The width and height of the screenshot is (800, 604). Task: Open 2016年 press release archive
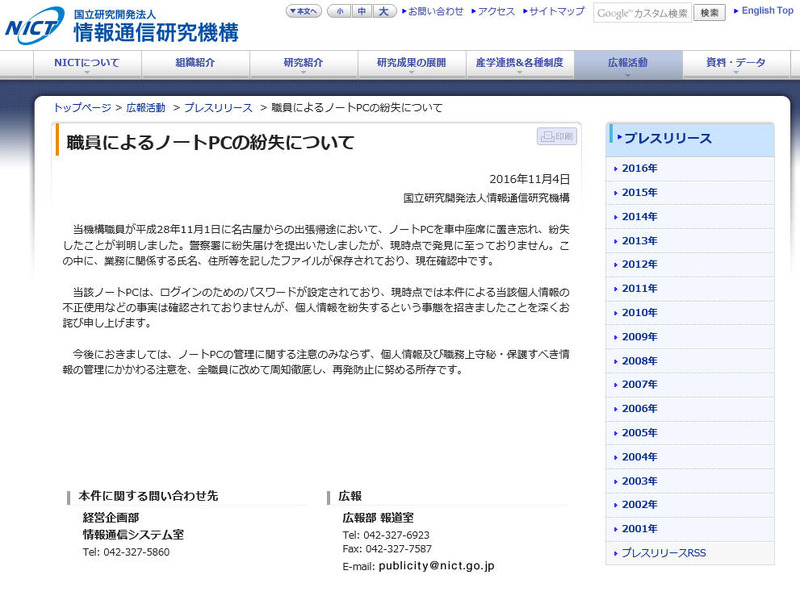tap(639, 168)
